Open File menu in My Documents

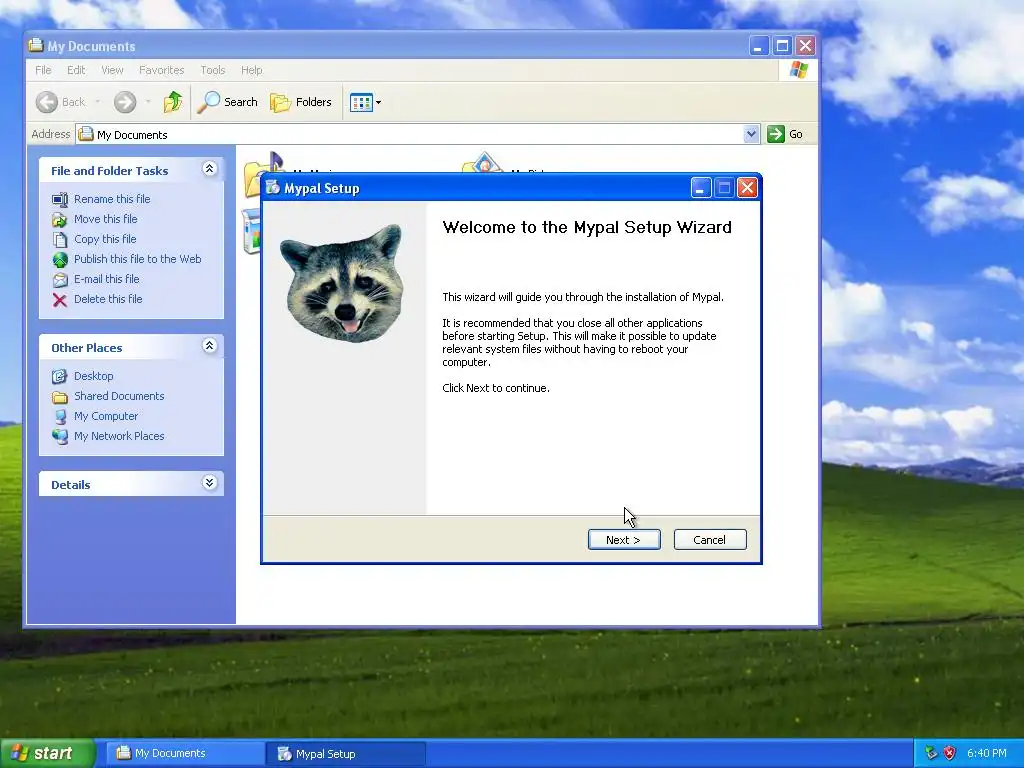tap(43, 70)
